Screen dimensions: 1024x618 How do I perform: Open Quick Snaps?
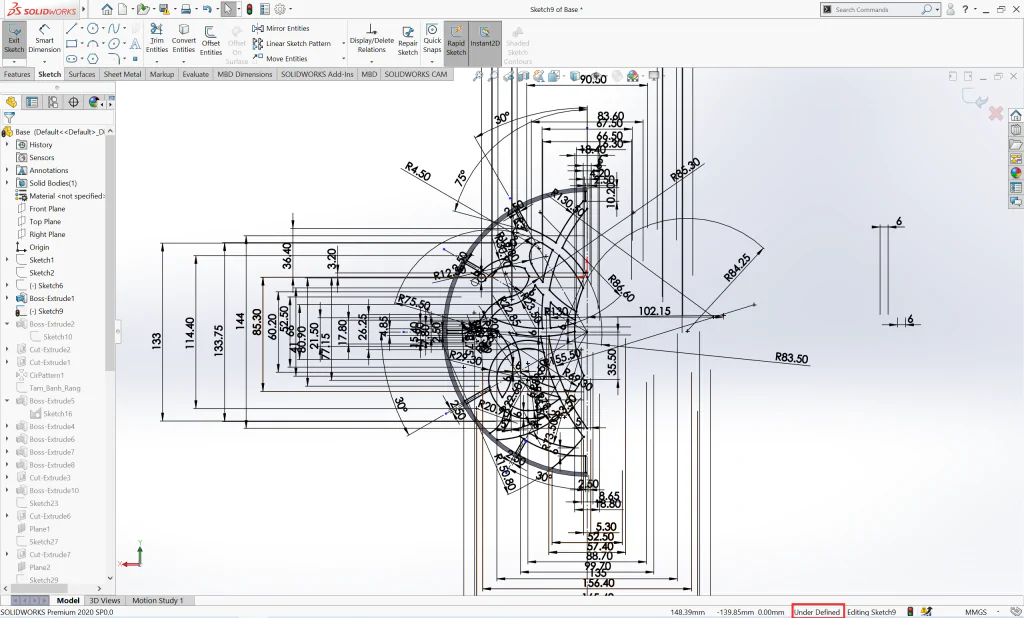(432, 39)
